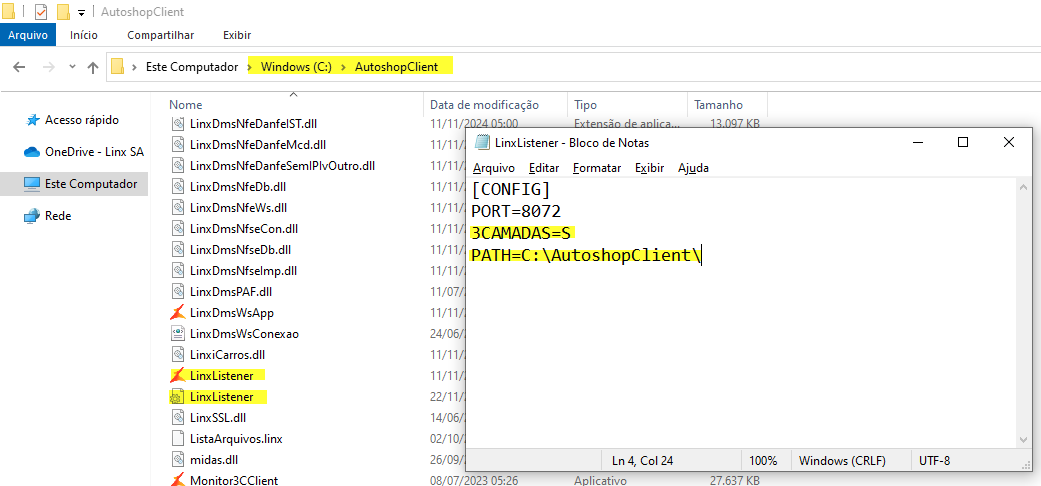Select LinxSSL.dll file icon
Viewport: 1041px width, 486px height.
click(177, 418)
